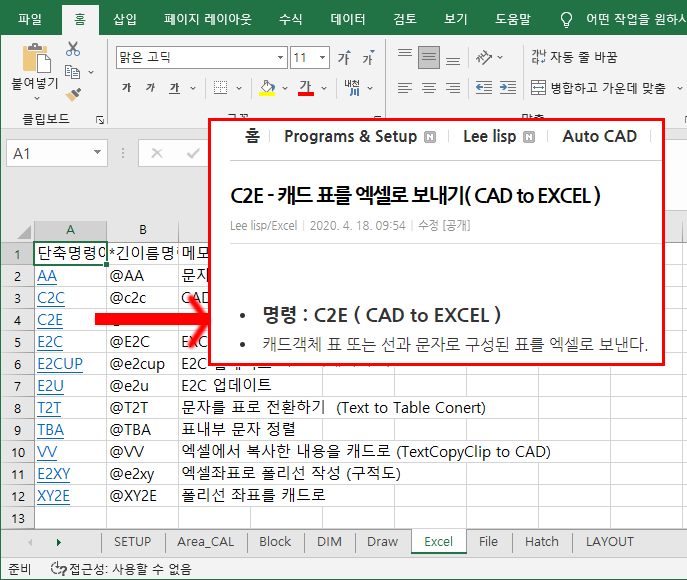Open the 파일 tab
The height and width of the screenshot is (580, 687).
[x=30, y=19]
